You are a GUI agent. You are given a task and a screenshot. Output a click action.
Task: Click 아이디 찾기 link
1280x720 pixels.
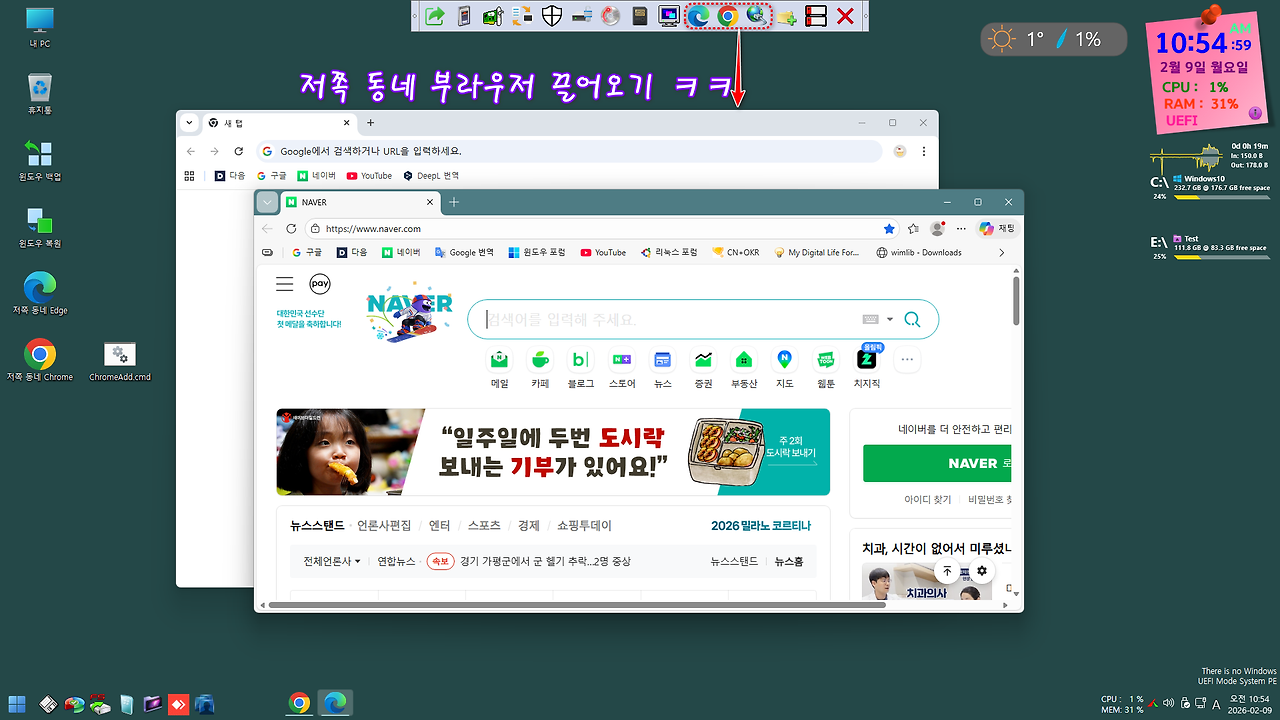[x=928, y=499]
